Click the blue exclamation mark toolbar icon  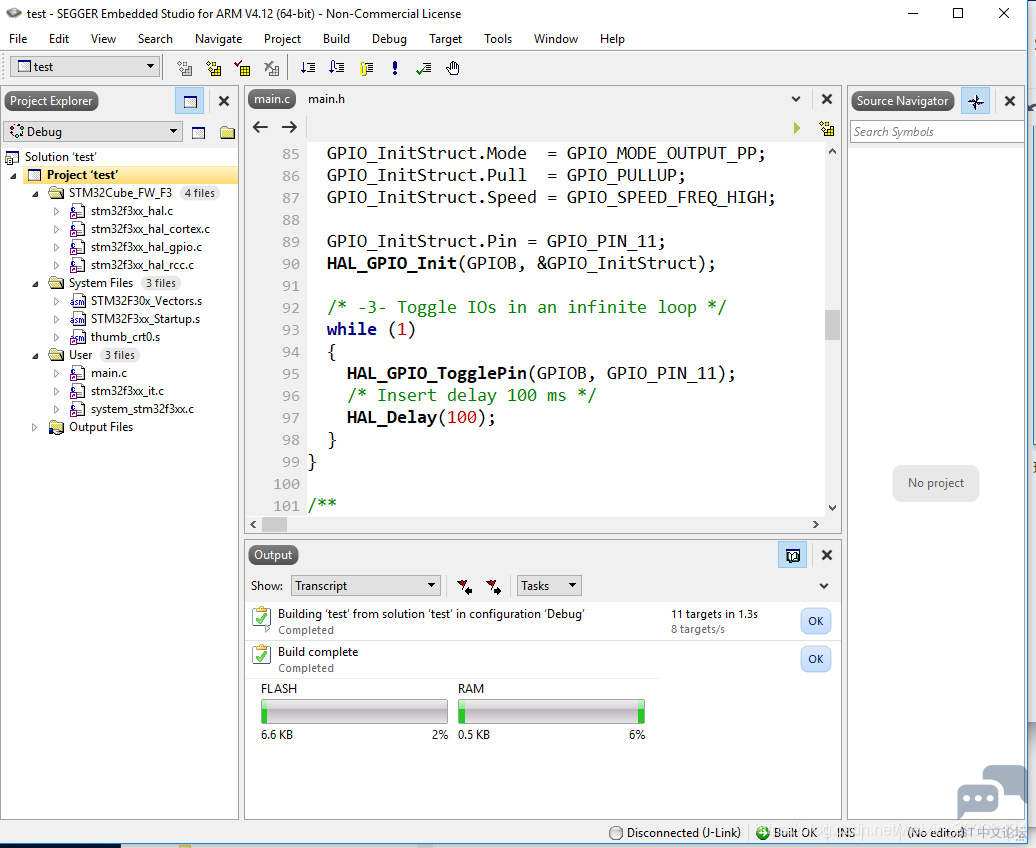(394, 67)
